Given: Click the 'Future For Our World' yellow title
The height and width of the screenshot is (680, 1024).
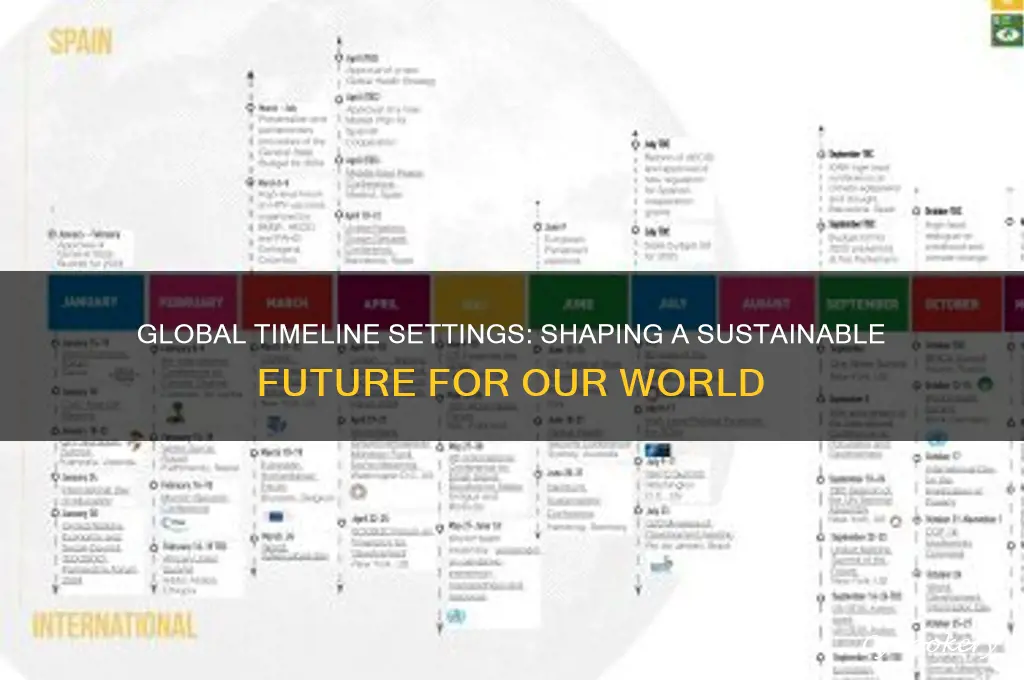Looking at the screenshot, I should 511,382.
